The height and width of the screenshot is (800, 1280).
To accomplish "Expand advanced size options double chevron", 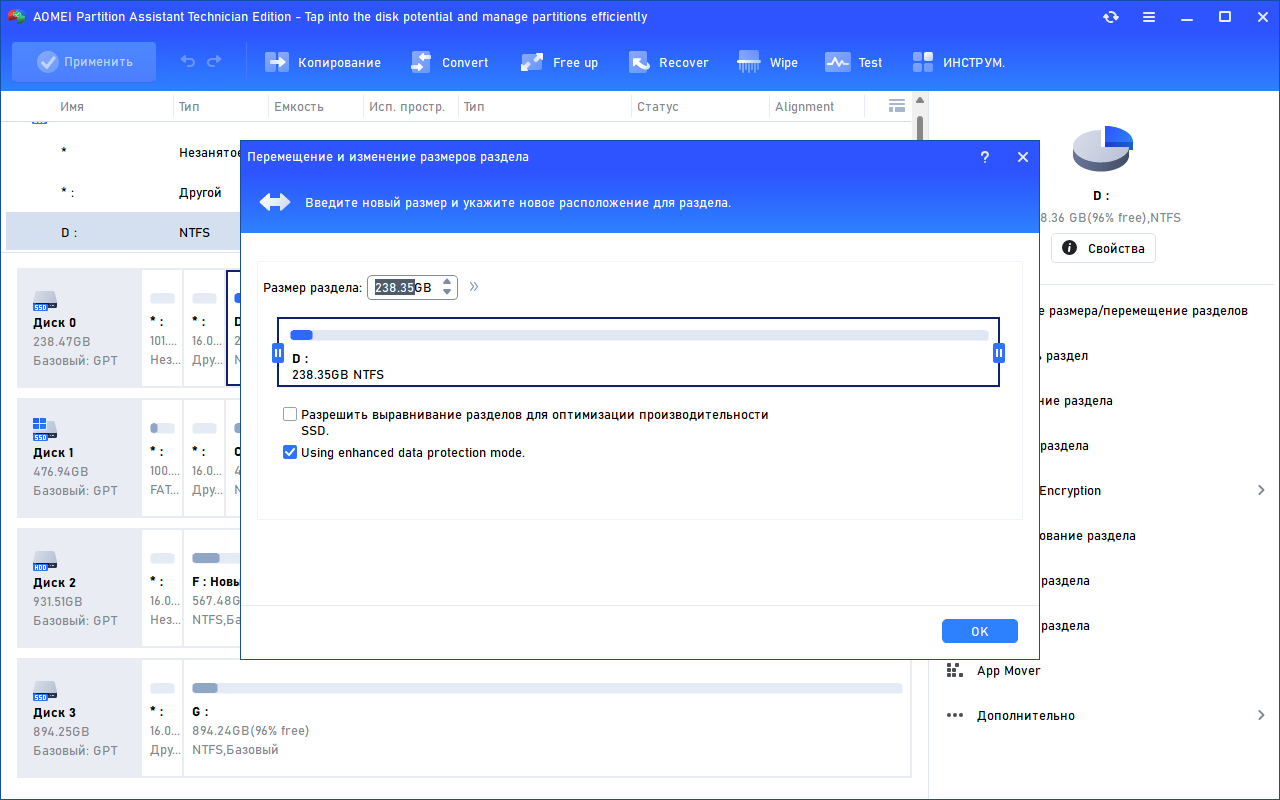I will point(474,287).
